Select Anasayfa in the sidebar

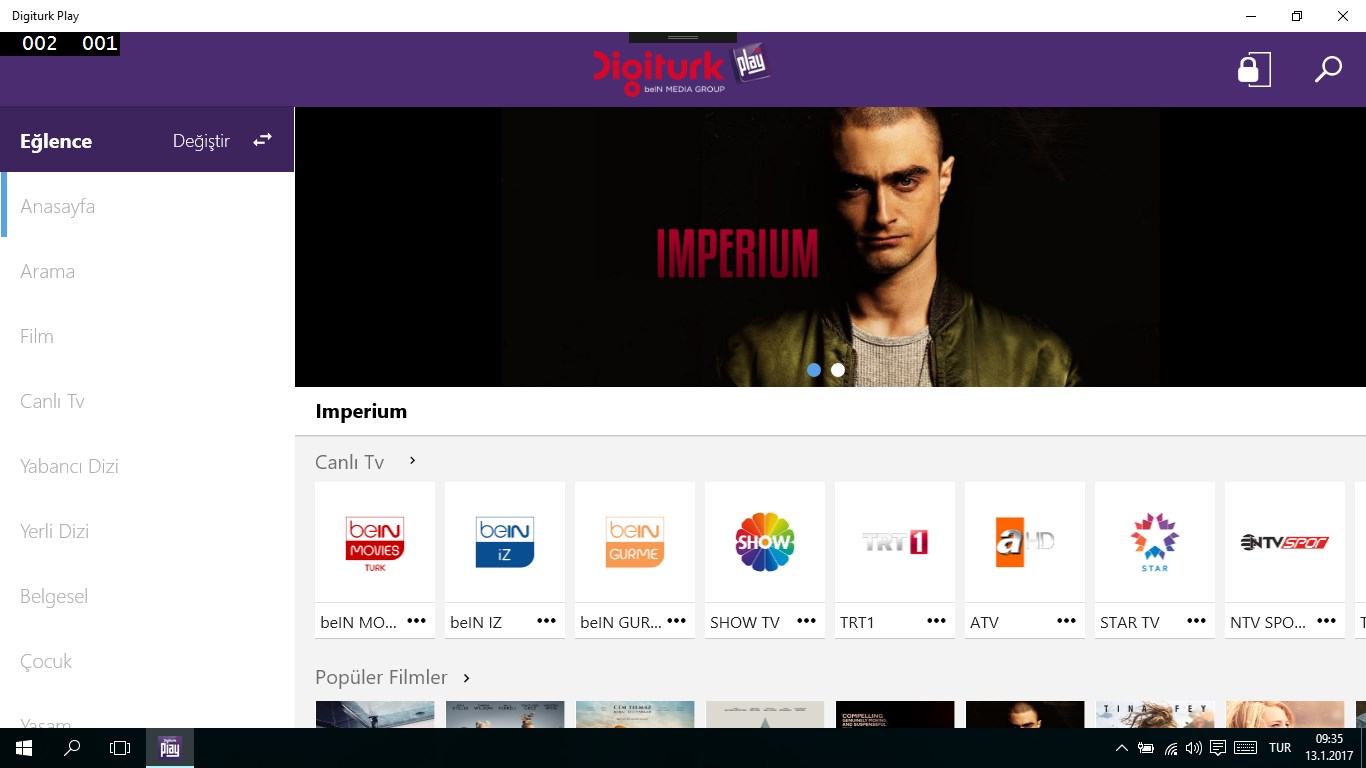pos(147,206)
